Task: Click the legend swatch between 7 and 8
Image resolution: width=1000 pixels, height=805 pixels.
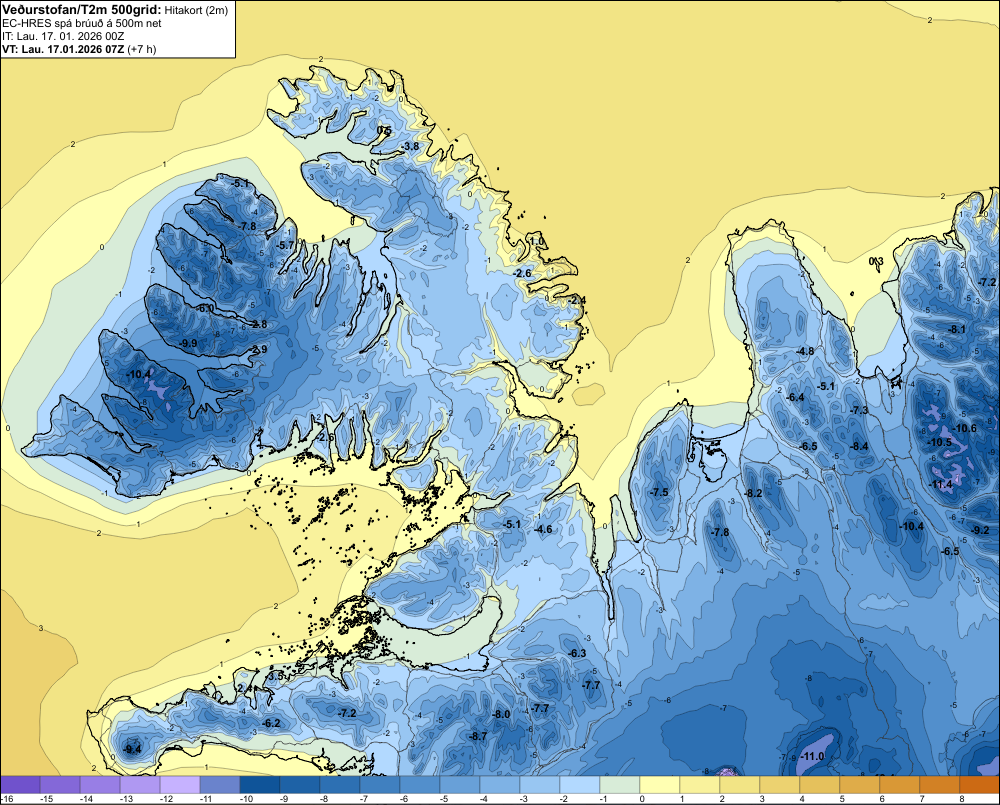Action: point(940,785)
